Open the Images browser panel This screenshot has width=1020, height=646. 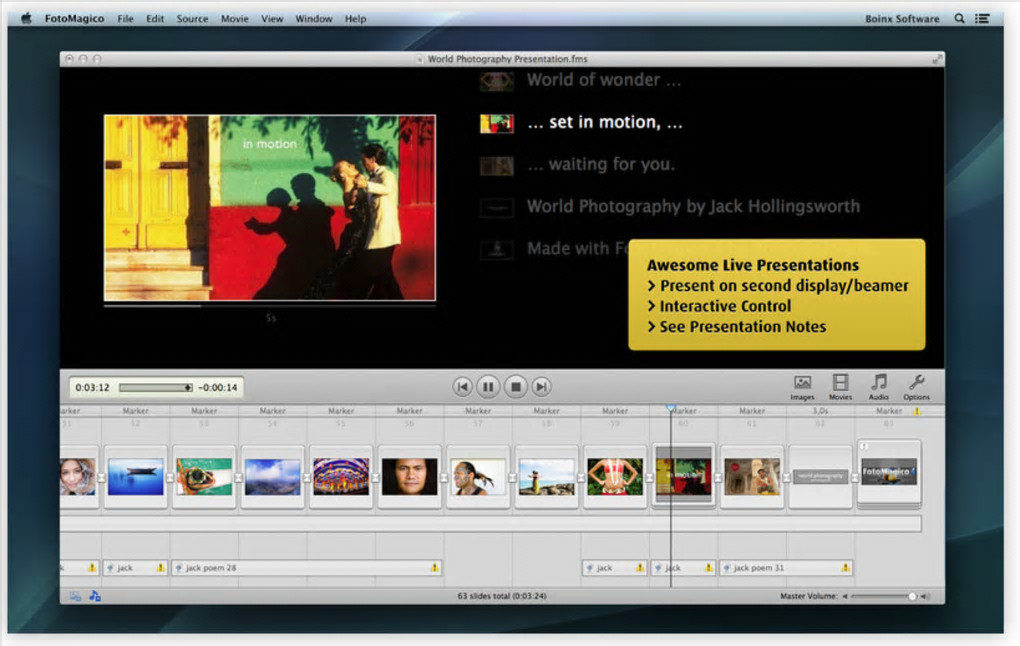point(802,385)
